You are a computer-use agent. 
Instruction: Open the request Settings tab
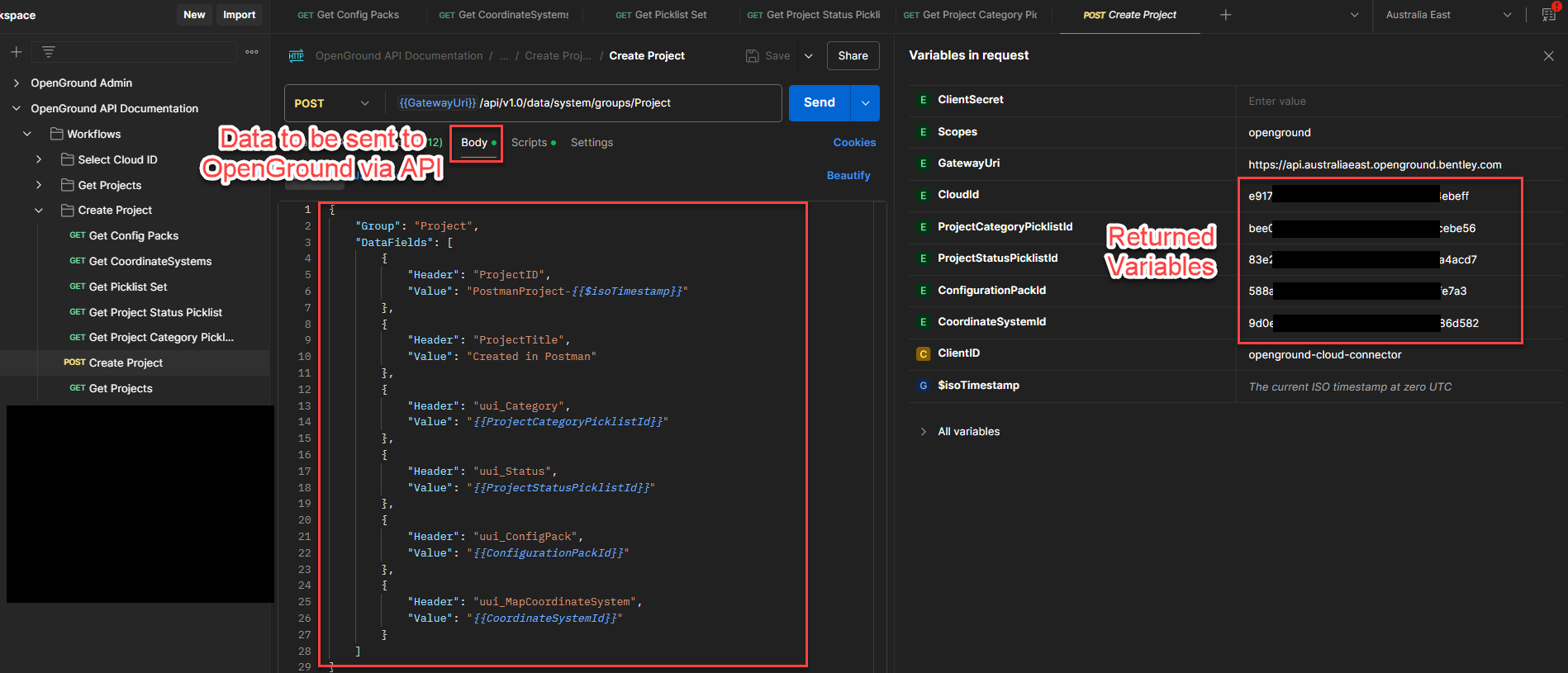point(592,143)
